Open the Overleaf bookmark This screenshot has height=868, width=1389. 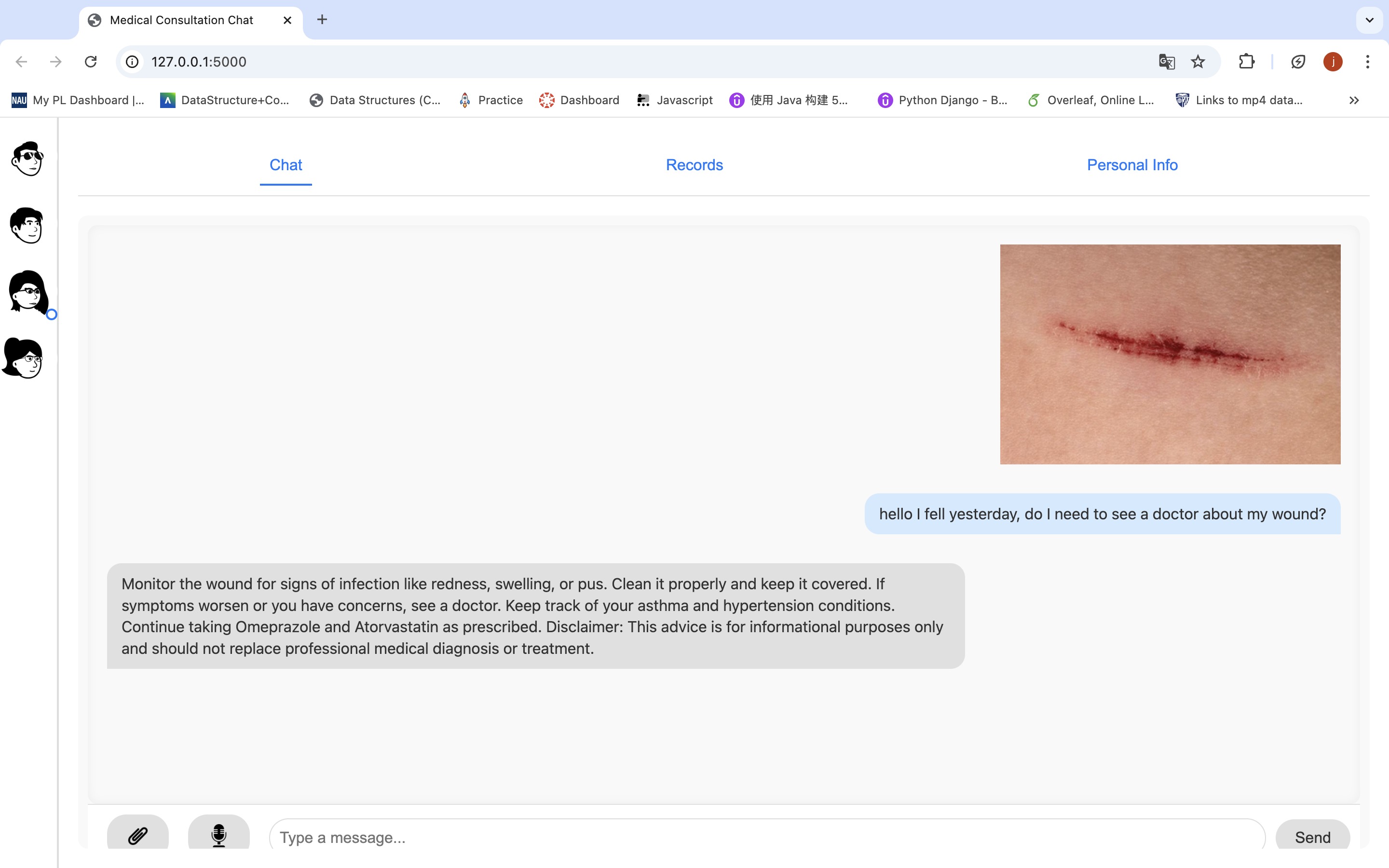[x=1090, y=100]
